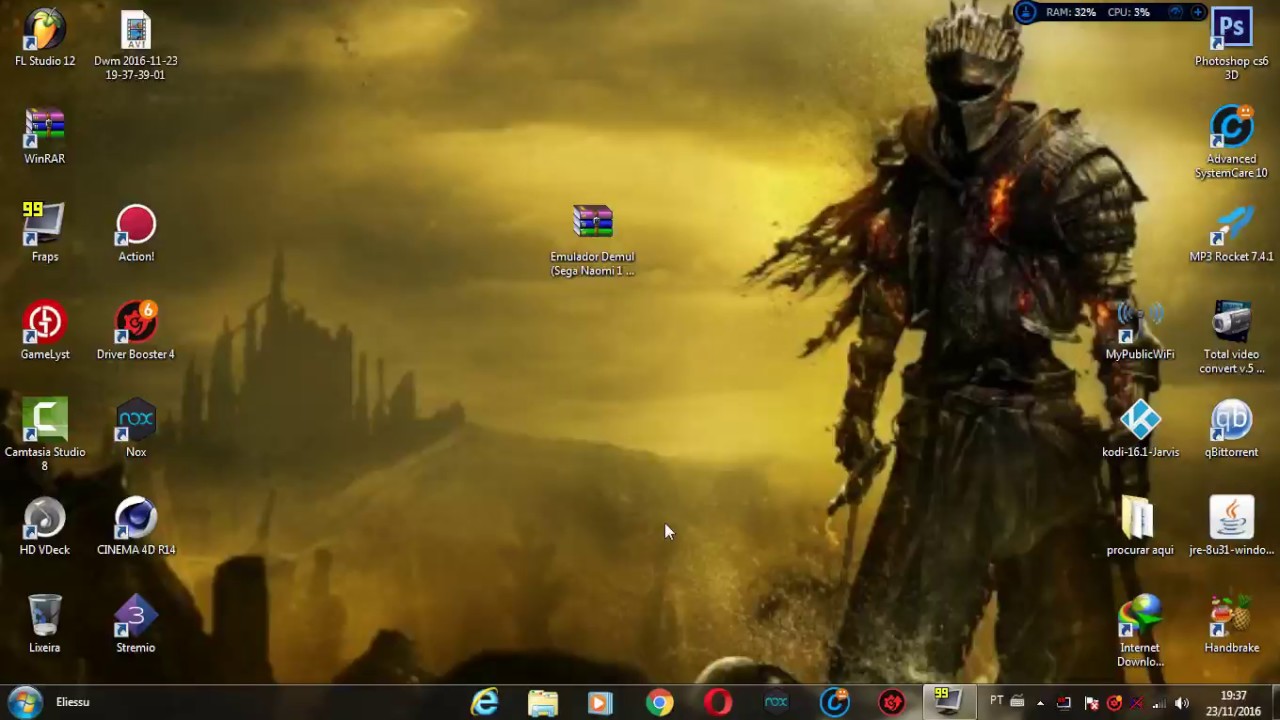Launch the MP3 Rocket 7.4.1 shortcut
This screenshot has width=1280, height=720.
coord(1232,233)
